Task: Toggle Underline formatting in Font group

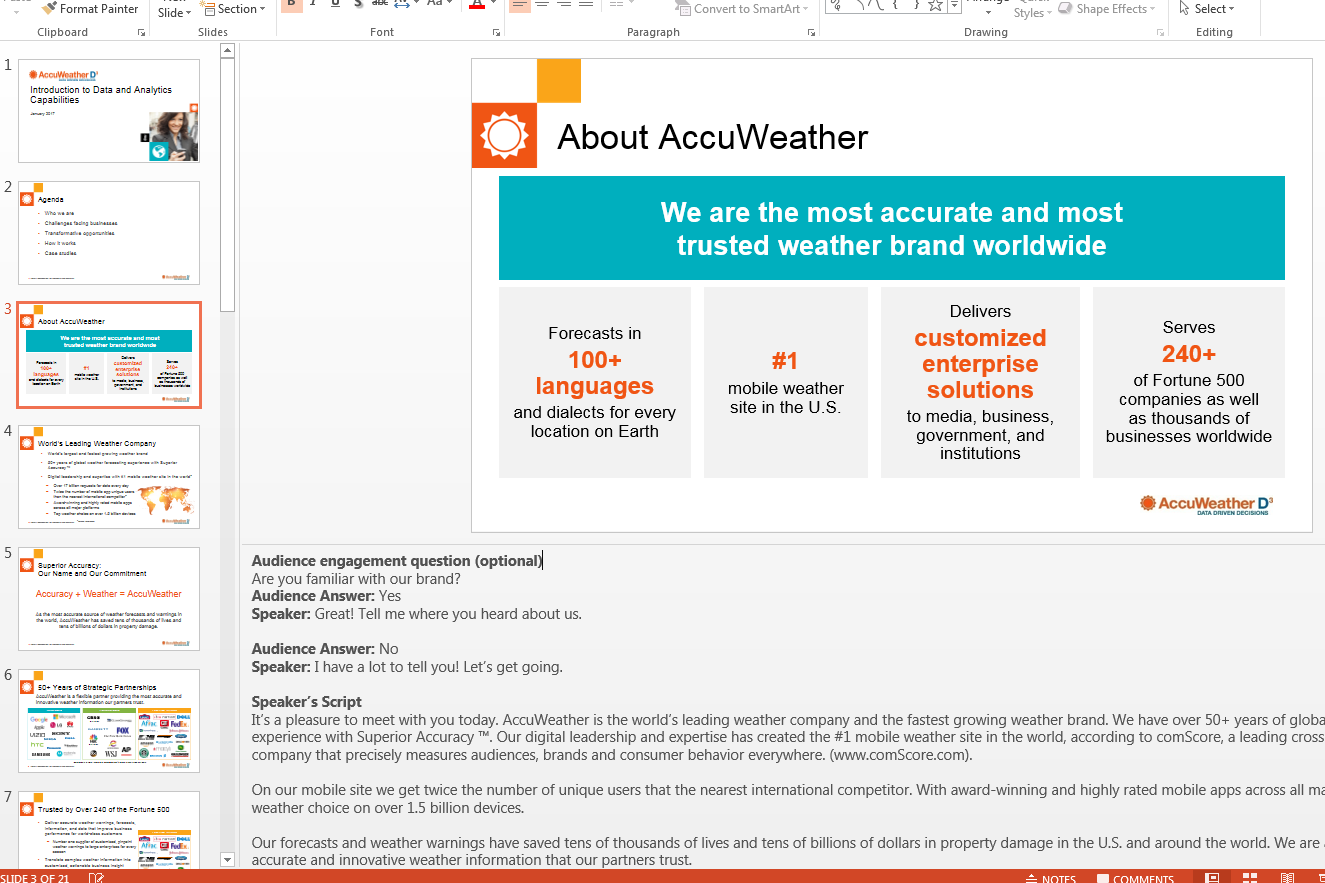Action: 335,5
